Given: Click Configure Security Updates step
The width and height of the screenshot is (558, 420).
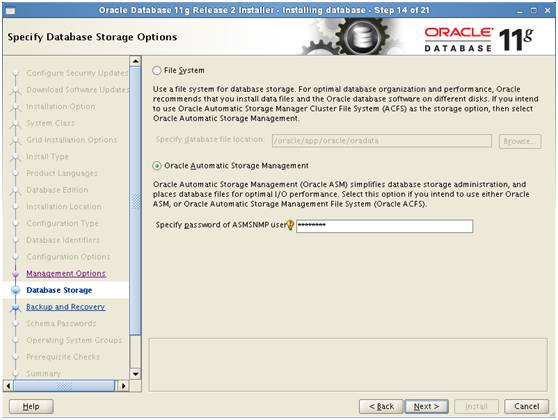Looking at the screenshot, I should (x=77, y=73).
